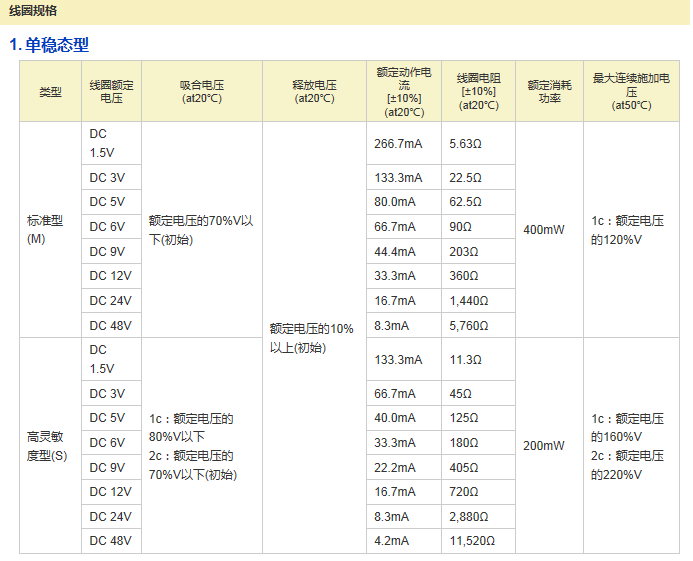Click the 释放电压 (at20℃) header
Image resolution: width=693 pixels, height=561 pixels.
[314, 92]
